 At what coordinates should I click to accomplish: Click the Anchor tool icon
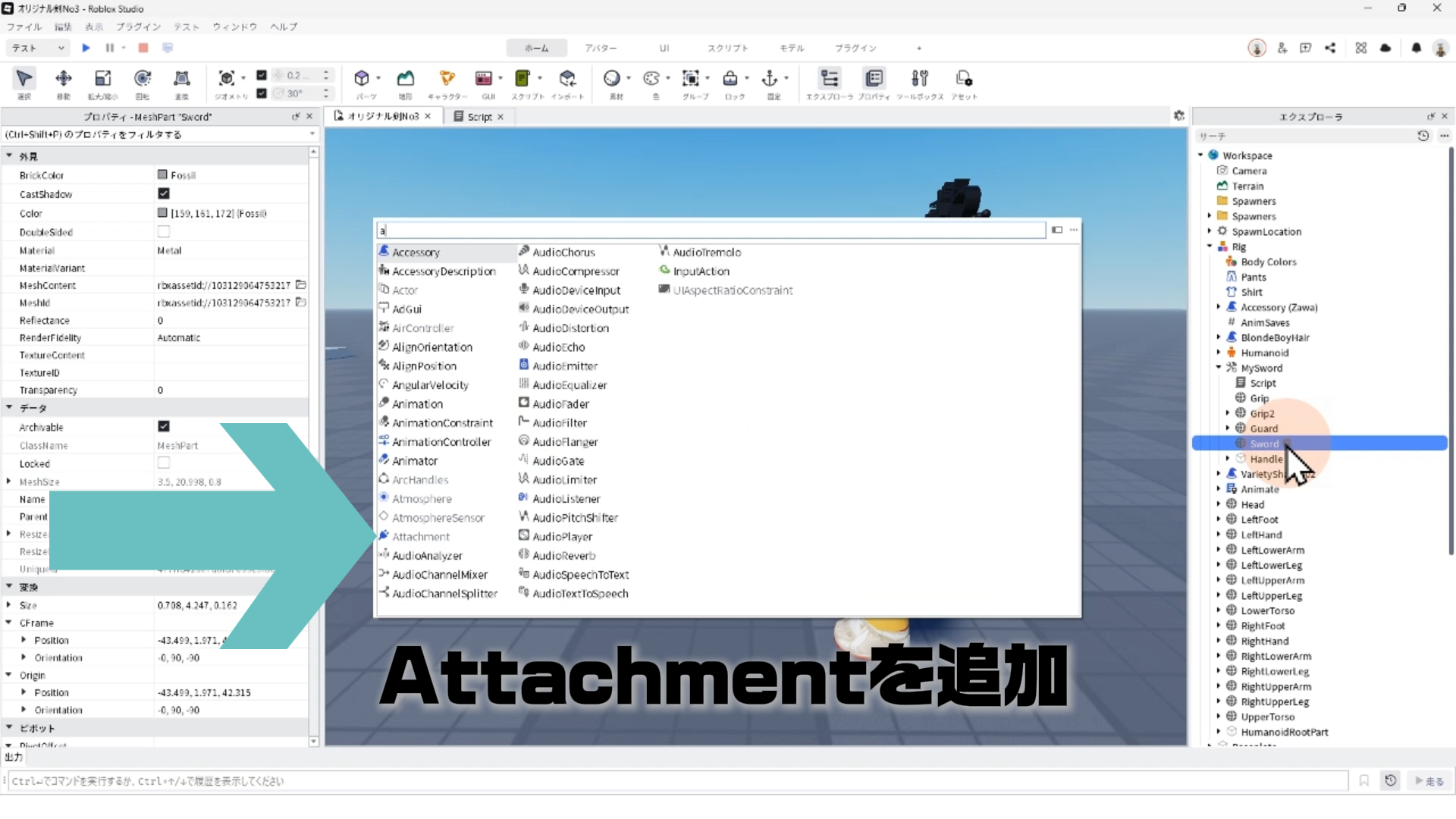[x=770, y=78]
